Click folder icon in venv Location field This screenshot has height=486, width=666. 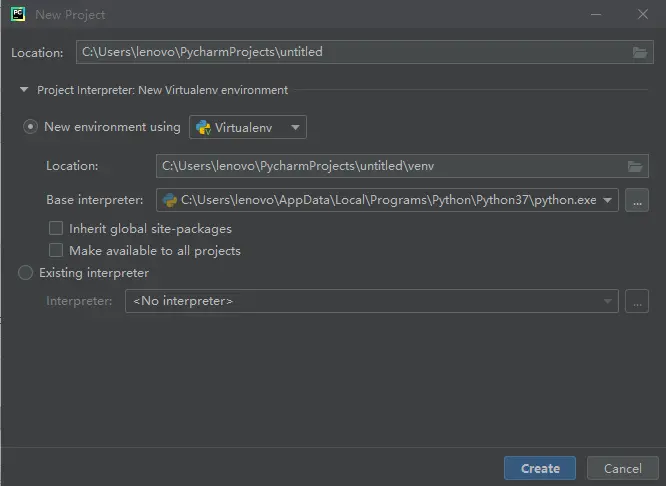click(x=634, y=166)
